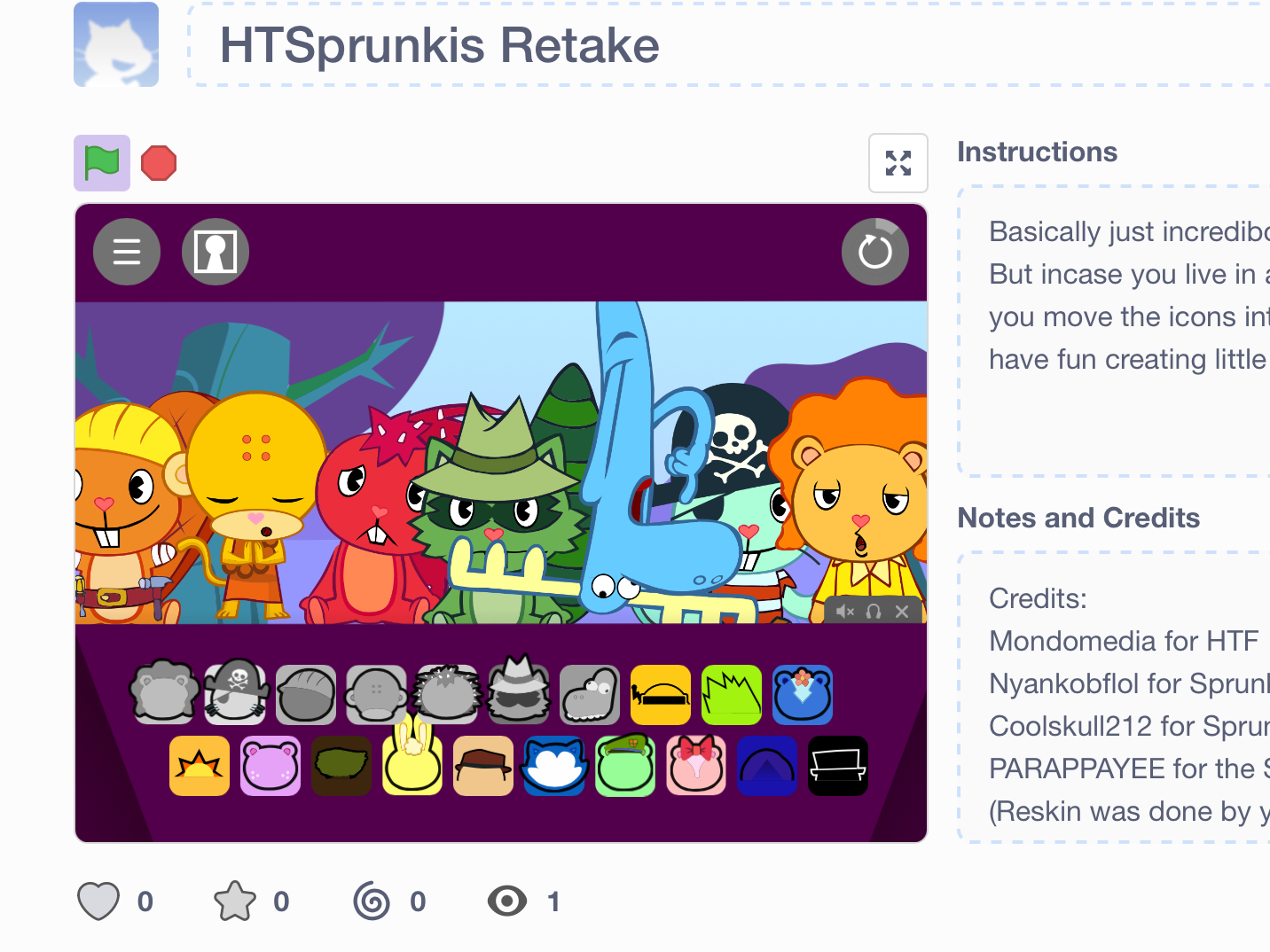
Task: Remove the lion character with the X icon
Action: [x=902, y=611]
